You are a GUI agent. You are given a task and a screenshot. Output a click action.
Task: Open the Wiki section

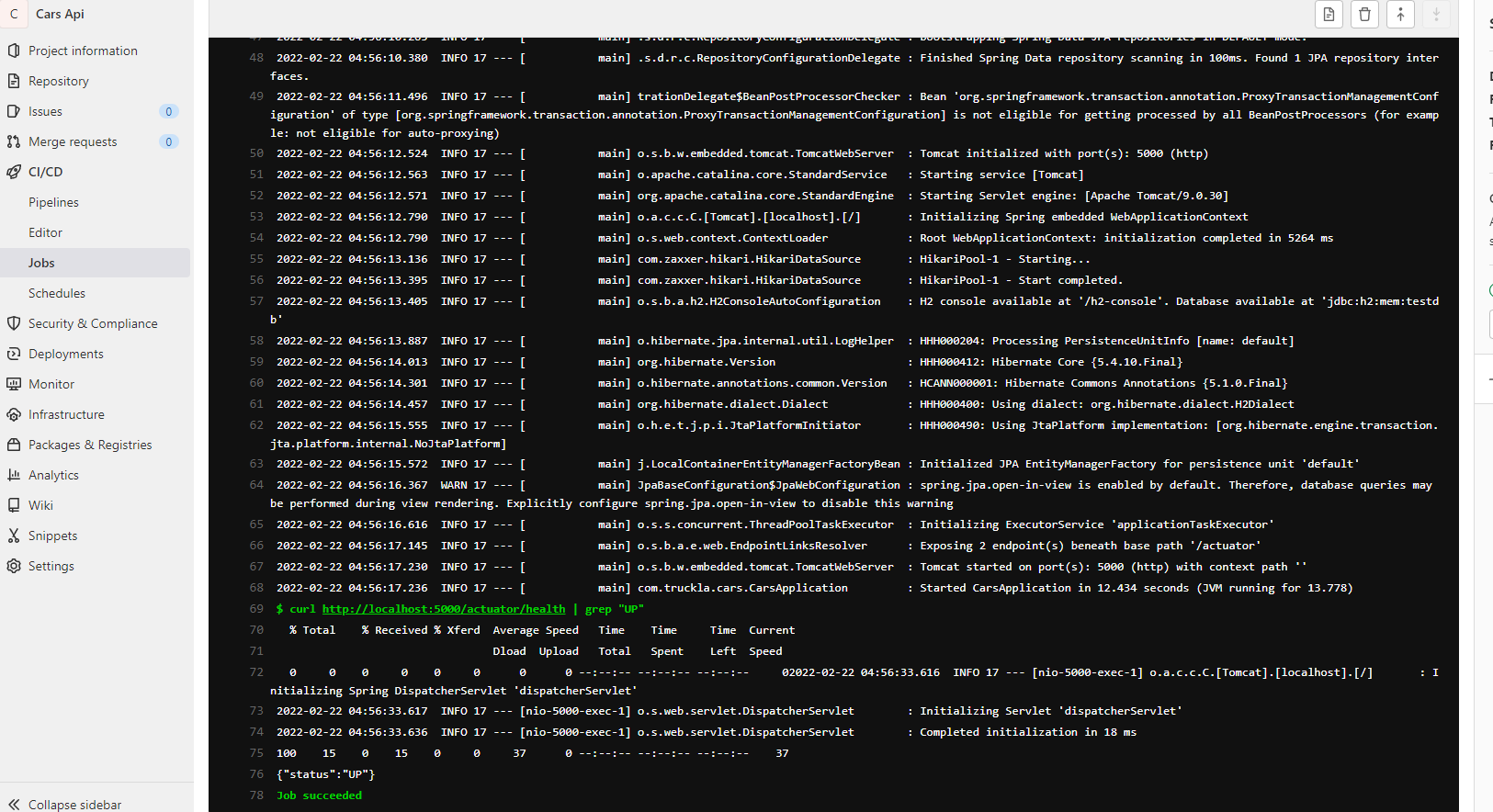coord(40,505)
